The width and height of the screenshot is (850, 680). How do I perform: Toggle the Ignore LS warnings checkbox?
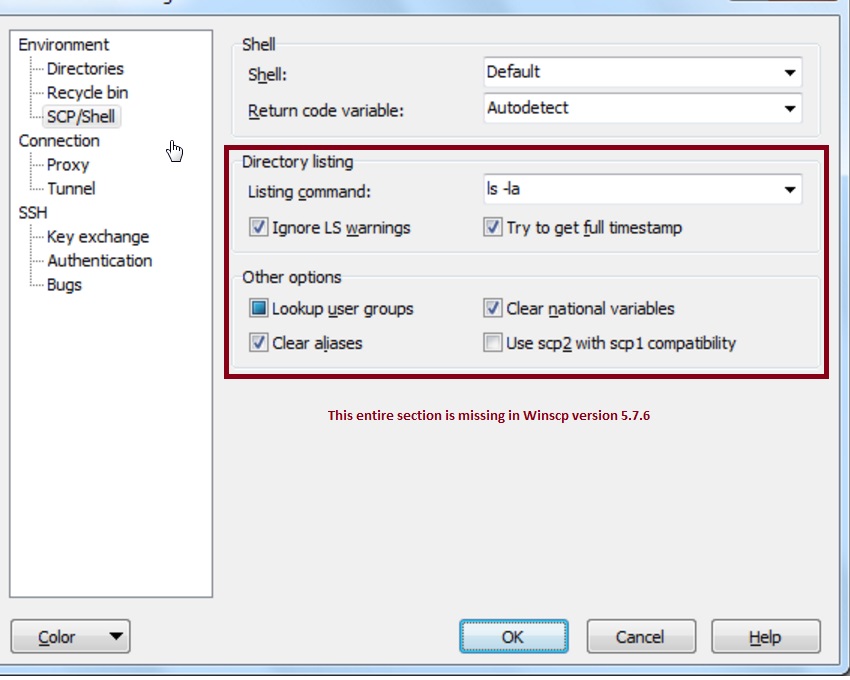[x=258, y=228]
